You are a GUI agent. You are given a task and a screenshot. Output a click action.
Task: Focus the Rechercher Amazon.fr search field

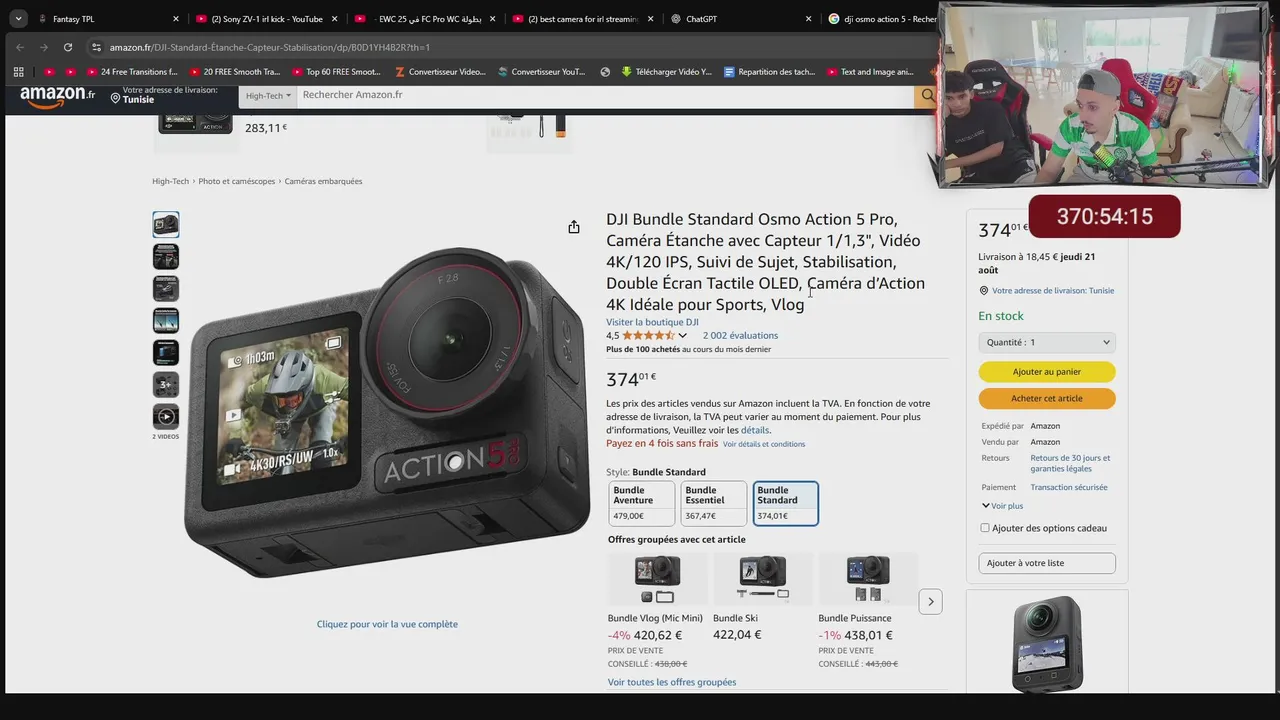pos(605,95)
